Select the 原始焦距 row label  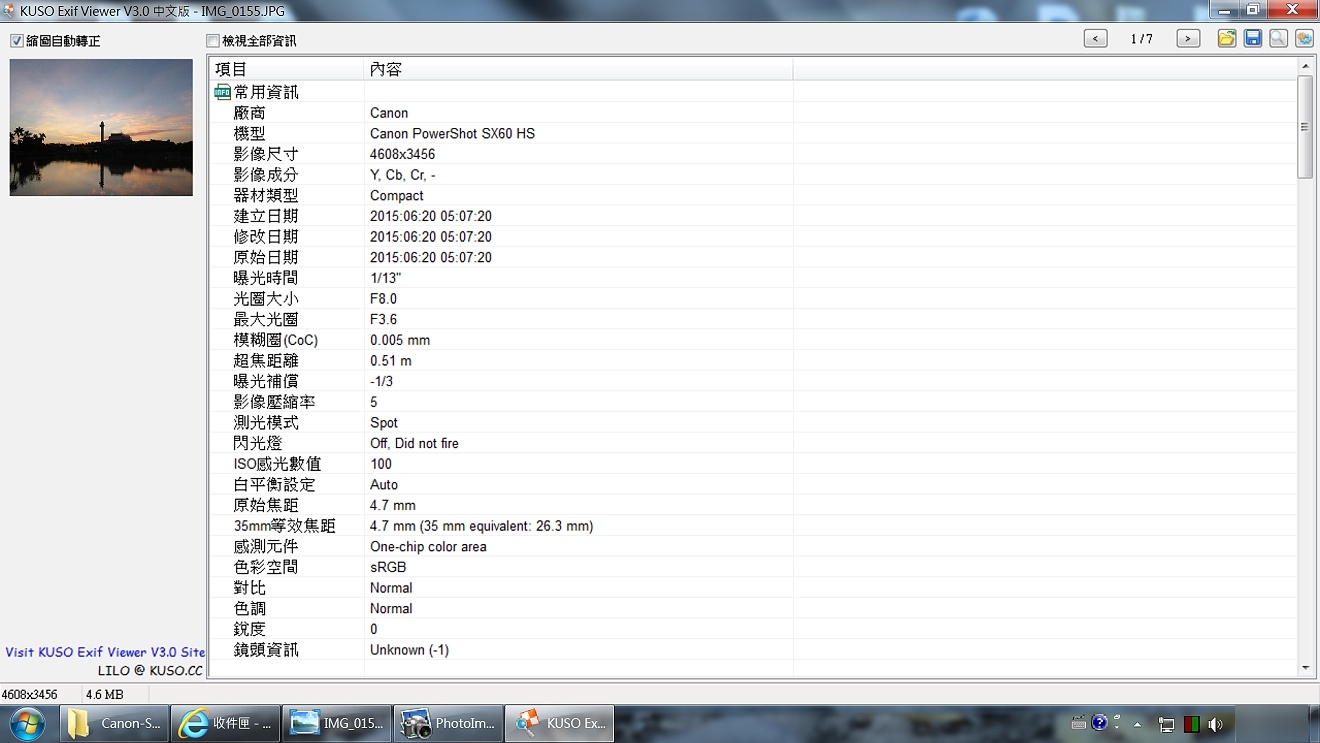[x=266, y=506]
